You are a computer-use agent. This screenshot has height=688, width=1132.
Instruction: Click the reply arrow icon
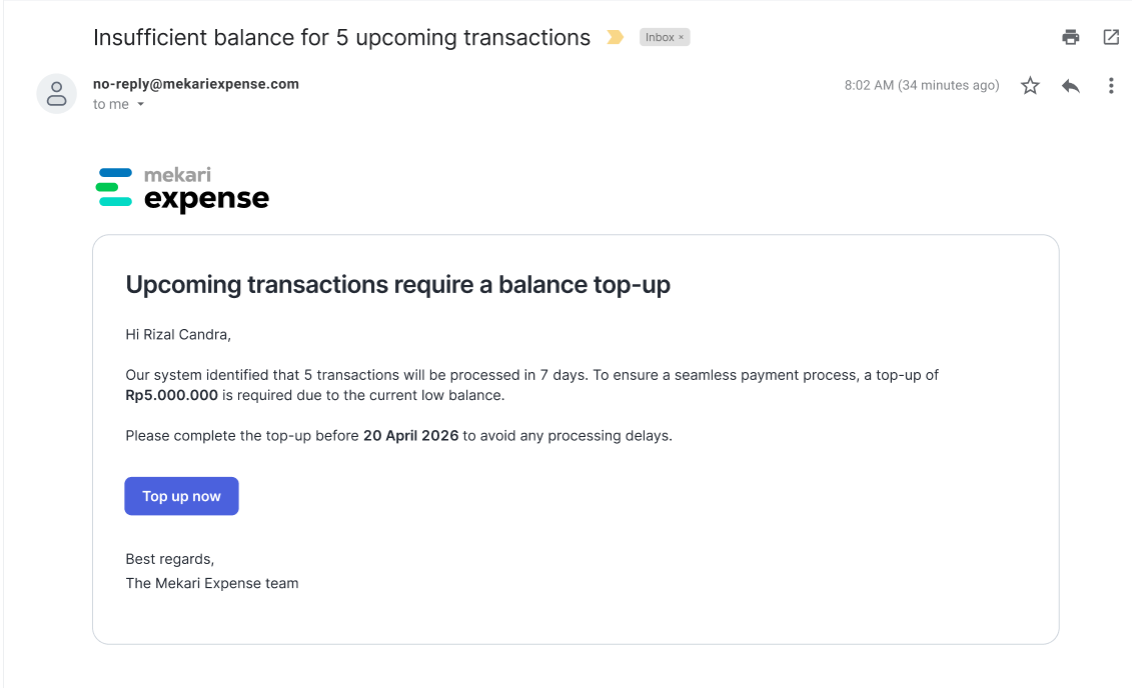click(x=1071, y=86)
